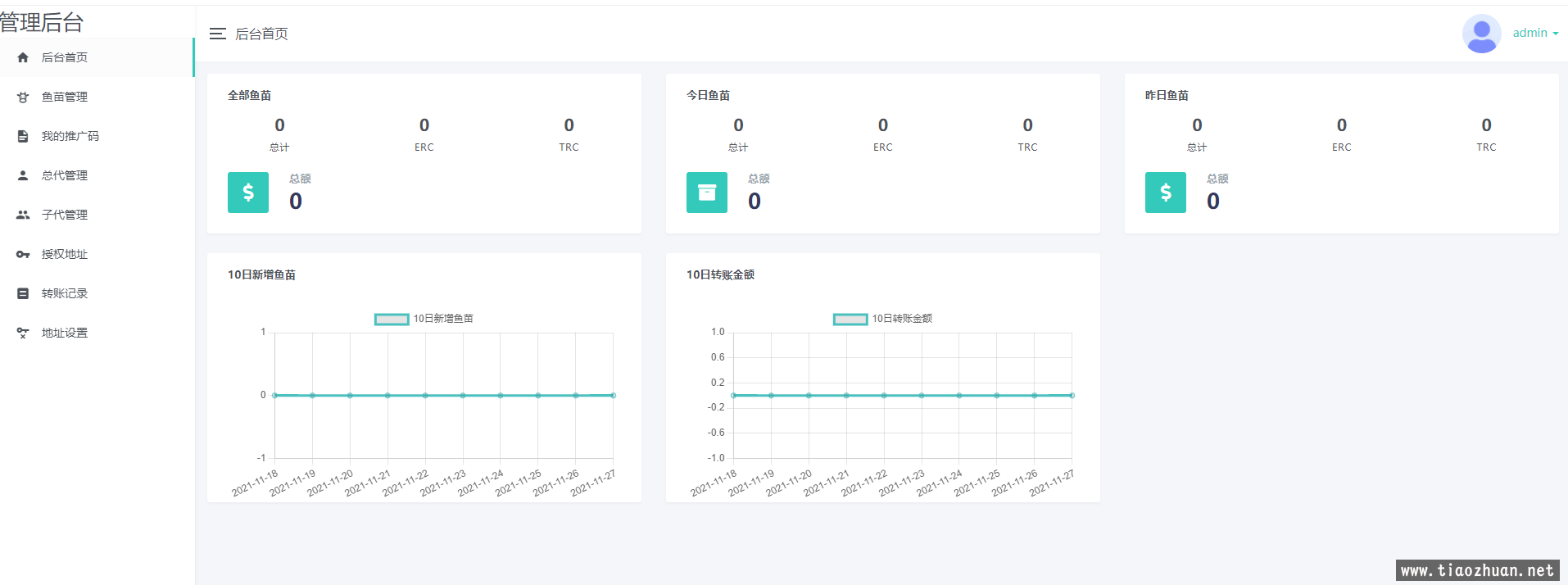
Task: Click 总额 label in 全部鱼苗 card
Action: (300, 179)
